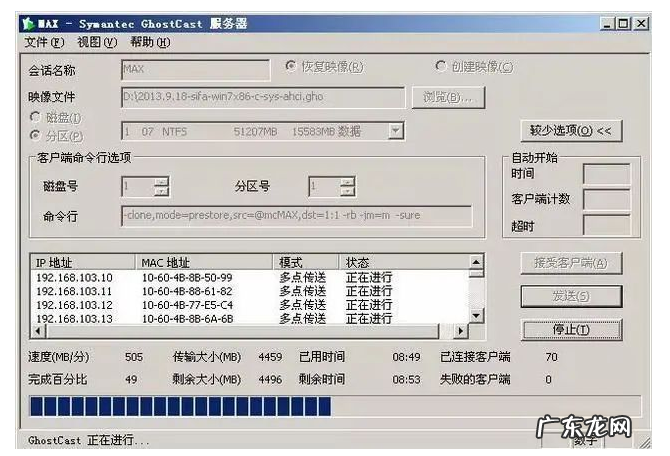Maximize the GhostCast server window

(623, 24)
